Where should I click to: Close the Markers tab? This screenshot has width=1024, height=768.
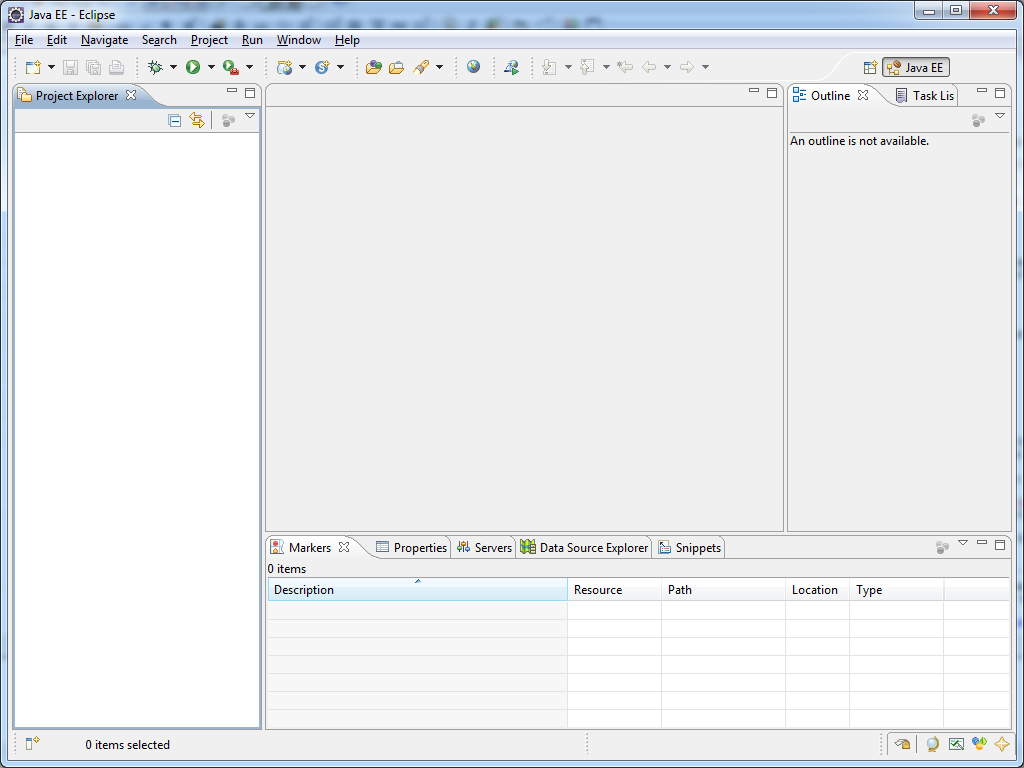point(344,547)
